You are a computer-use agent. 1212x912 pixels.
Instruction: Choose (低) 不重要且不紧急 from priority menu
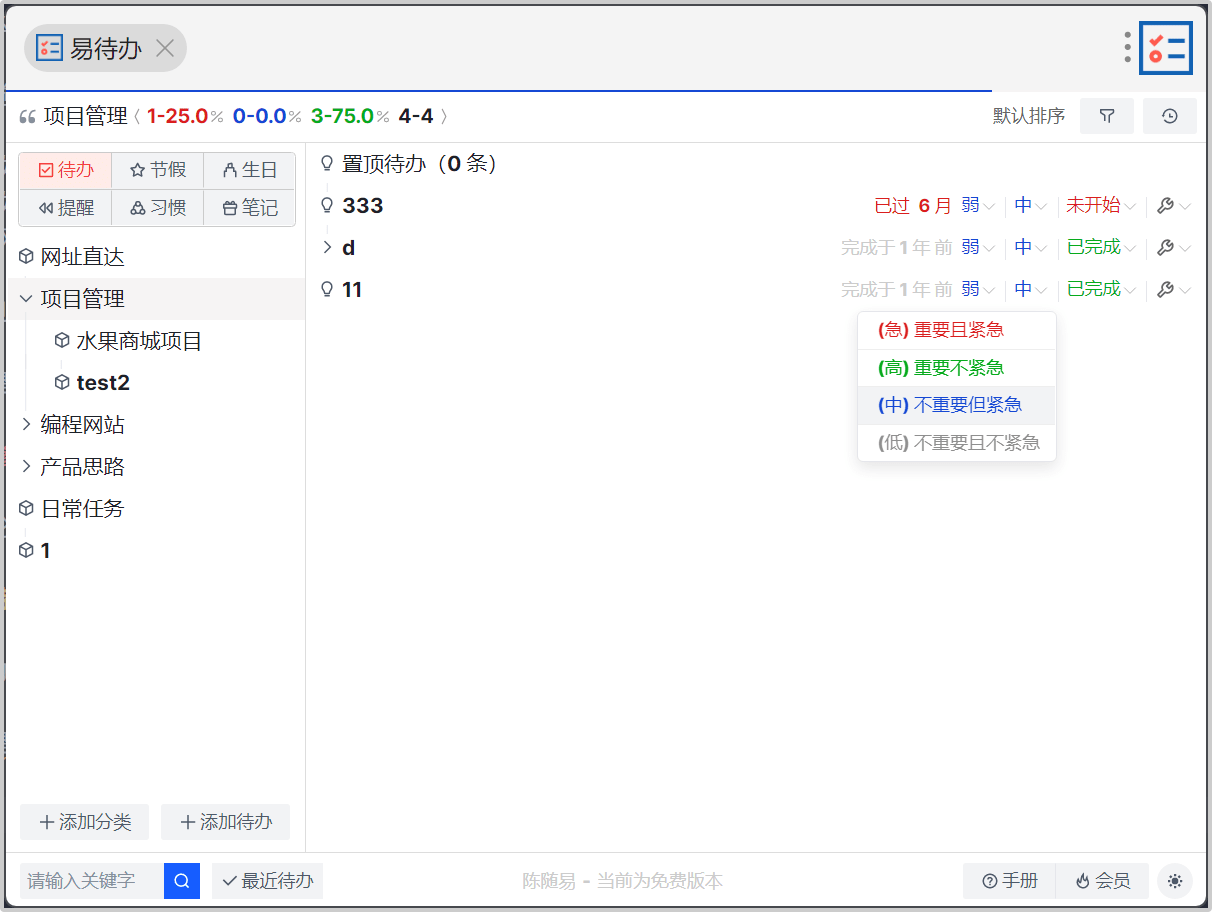click(956, 443)
